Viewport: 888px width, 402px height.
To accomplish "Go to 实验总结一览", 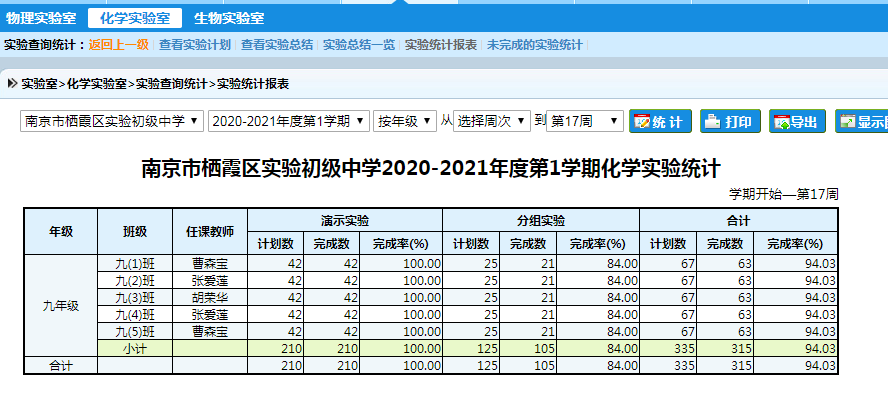I will [x=359, y=45].
